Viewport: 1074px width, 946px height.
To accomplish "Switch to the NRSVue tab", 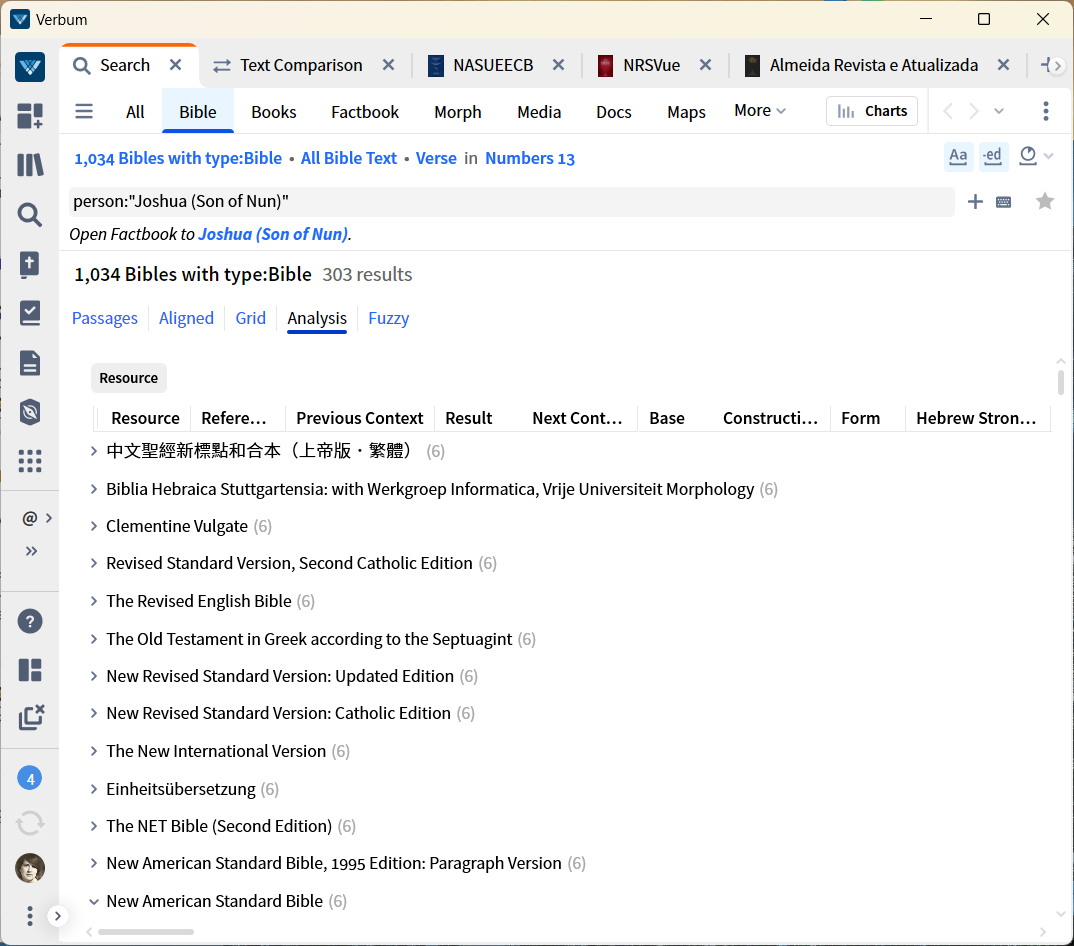I will point(651,65).
